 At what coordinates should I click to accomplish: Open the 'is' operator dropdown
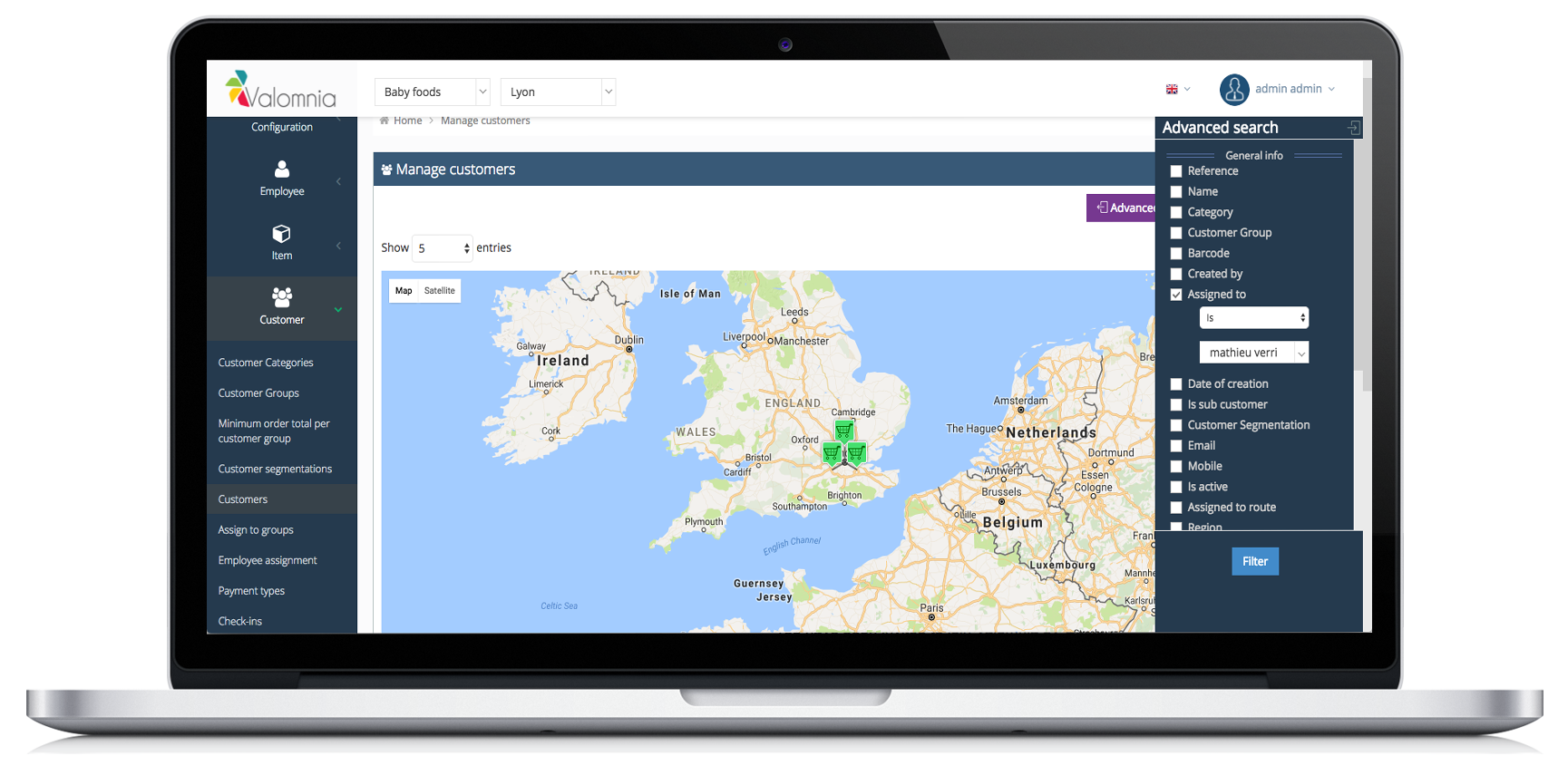coord(1254,318)
